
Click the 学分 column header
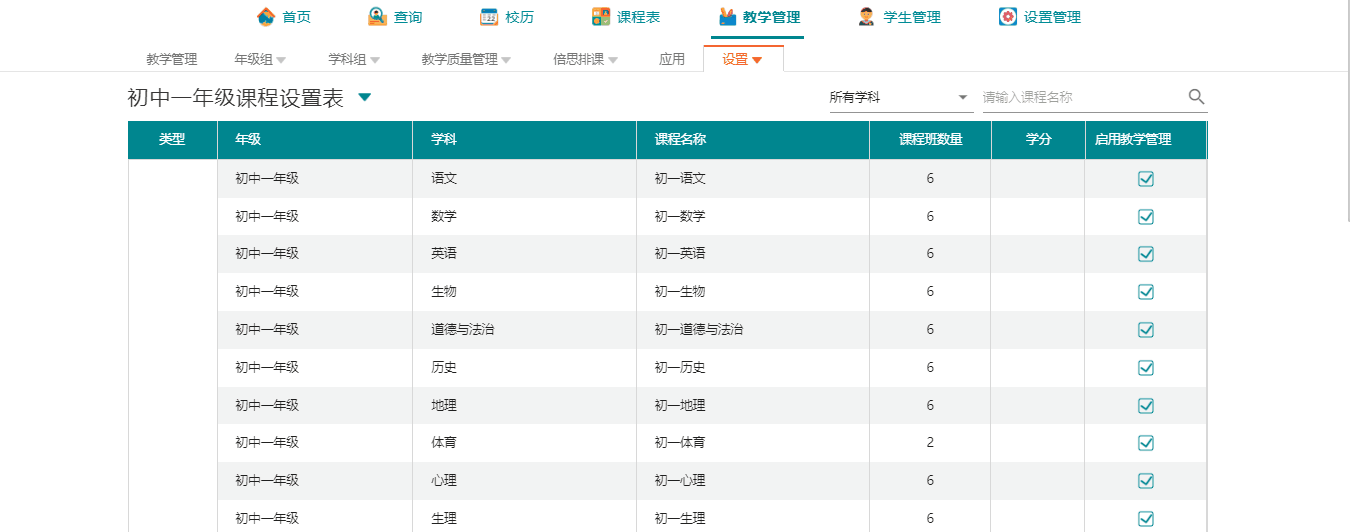click(1038, 140)
